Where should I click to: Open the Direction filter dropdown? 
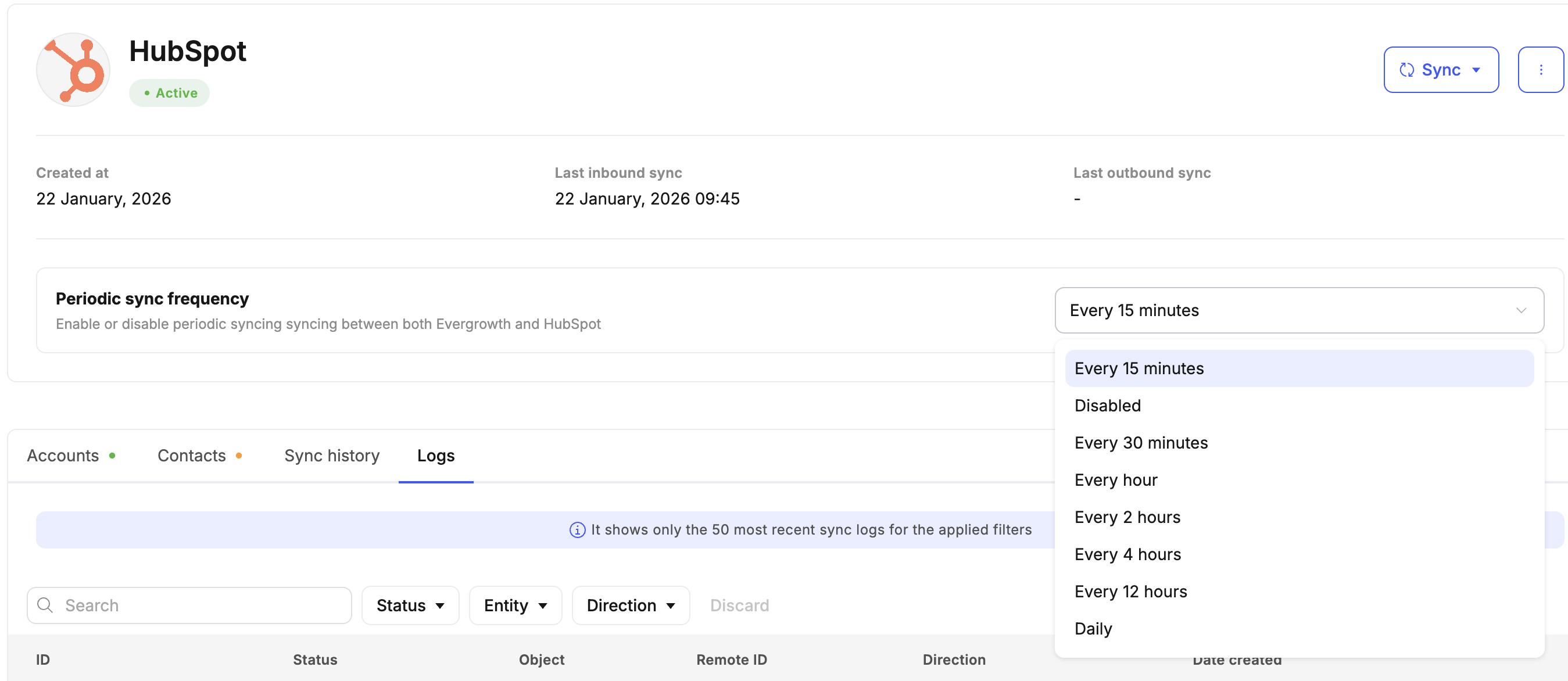(631, 605)
